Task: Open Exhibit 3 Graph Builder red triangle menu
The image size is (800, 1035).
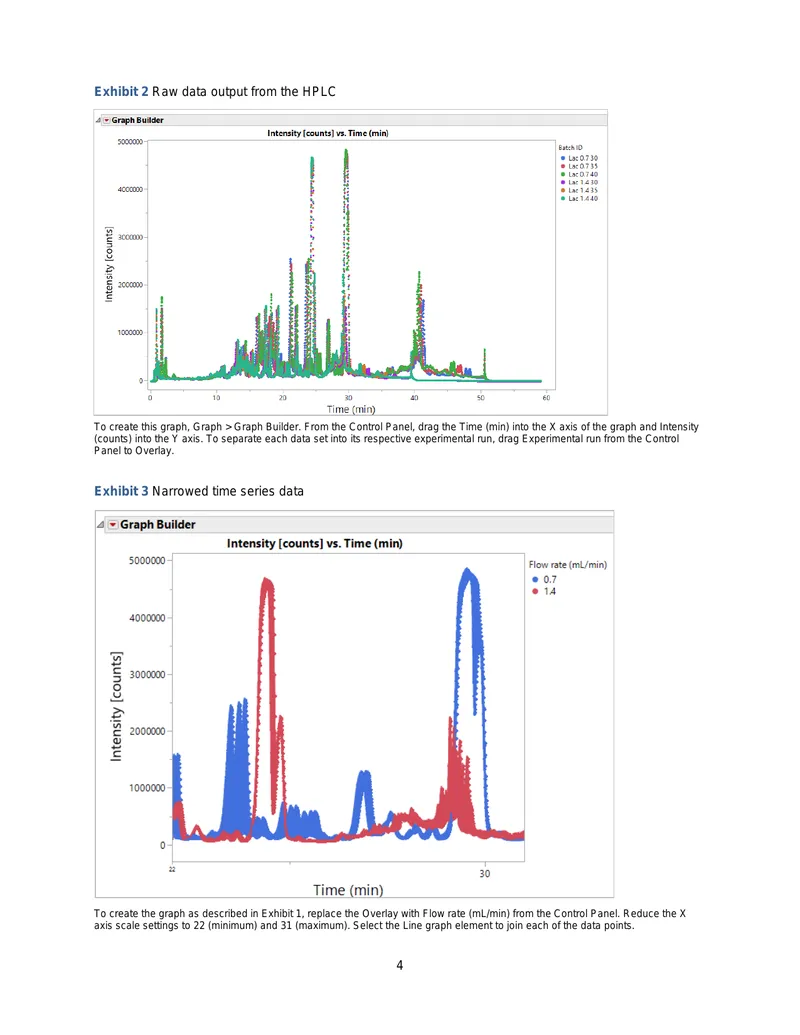Action: pyautogui.click(x=113, y=525)
